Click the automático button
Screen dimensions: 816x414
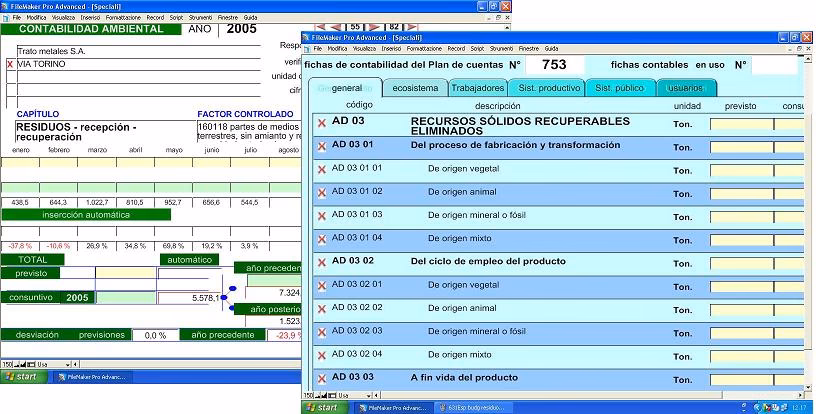[x=189, y=260]
